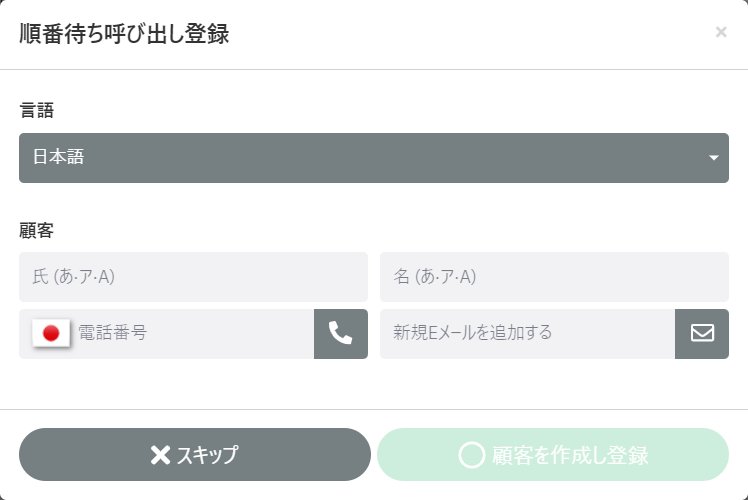Click the circle icon on 顧客を作成し登録
This screenshot has width=748, height=500.
471,456
